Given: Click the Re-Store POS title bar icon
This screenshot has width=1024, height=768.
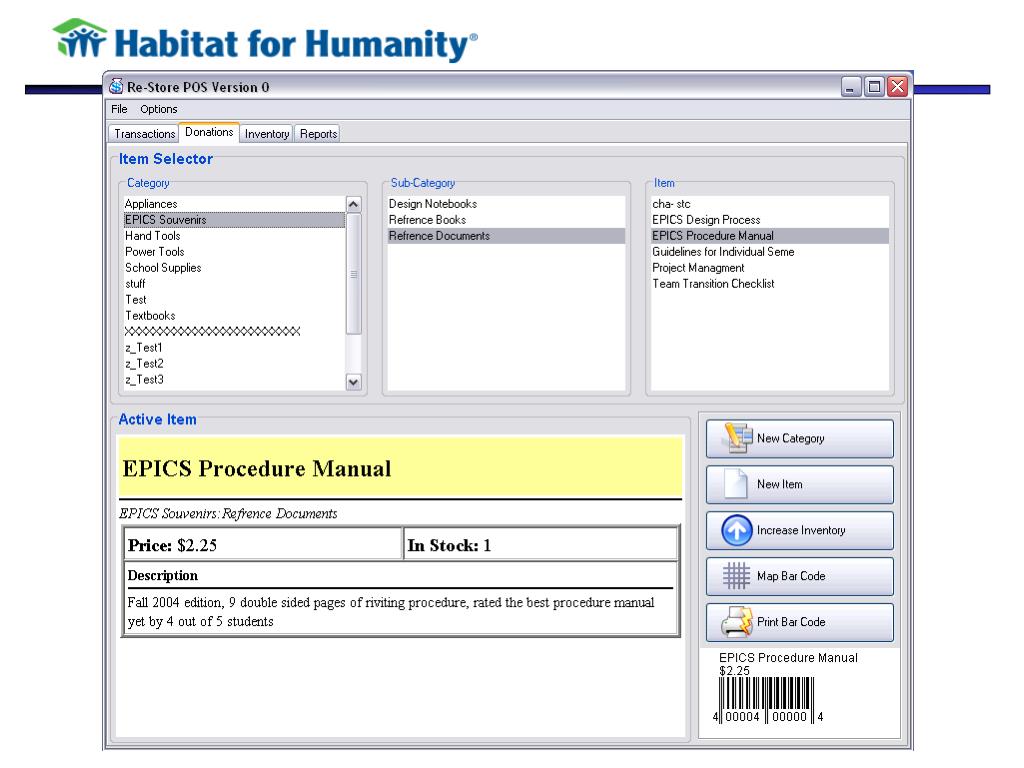Looking at the screenshot, I should tap(116, 86).
